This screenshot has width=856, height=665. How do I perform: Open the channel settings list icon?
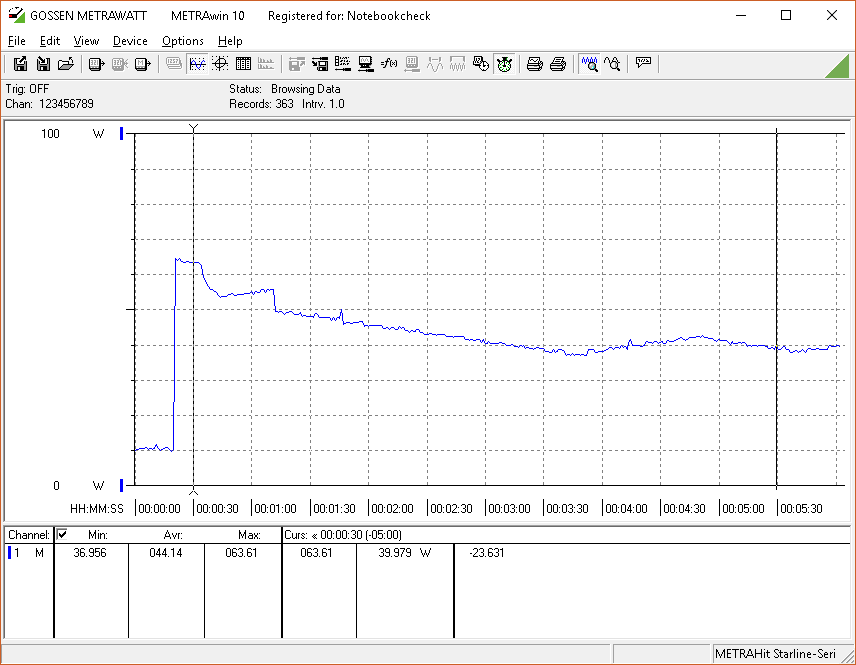pos(343,64)
